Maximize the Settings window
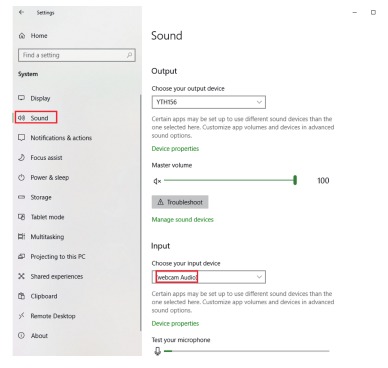Viewport: 388px width, 368px height. [x=373, y=13]
